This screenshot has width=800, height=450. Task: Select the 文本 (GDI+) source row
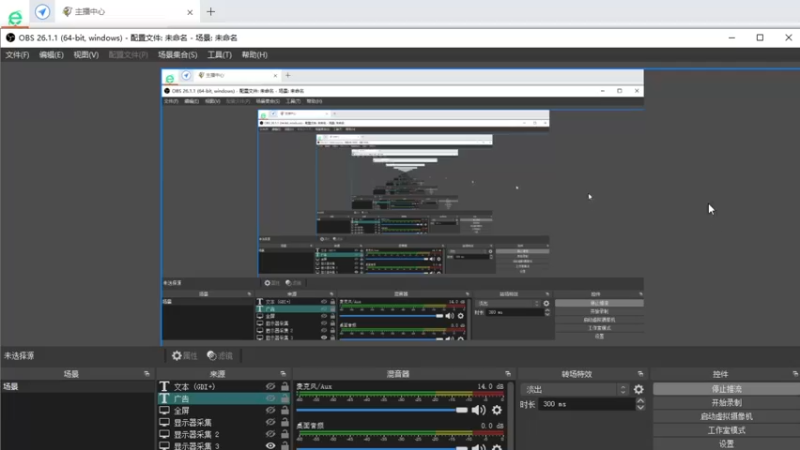point(223,387)
